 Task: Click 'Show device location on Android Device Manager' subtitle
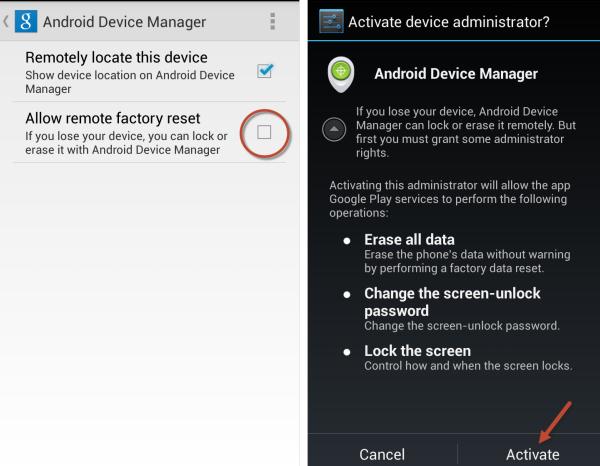(x=130, y=82)
